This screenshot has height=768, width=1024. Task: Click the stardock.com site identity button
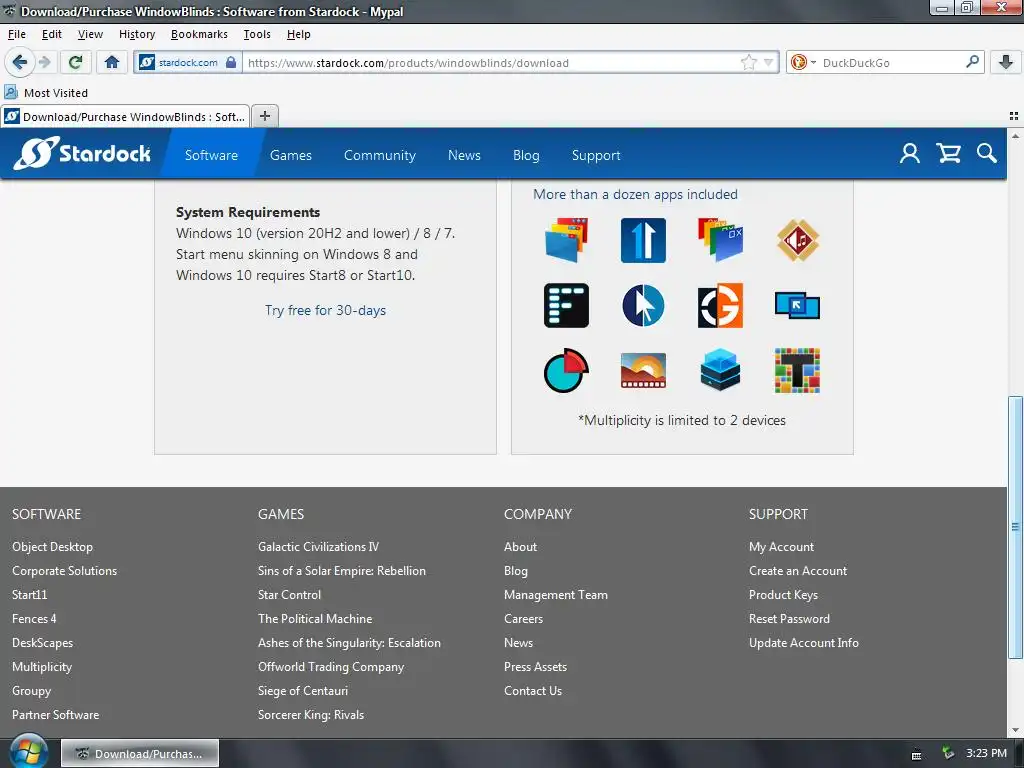pyautogui.click(x=187, y=62)
